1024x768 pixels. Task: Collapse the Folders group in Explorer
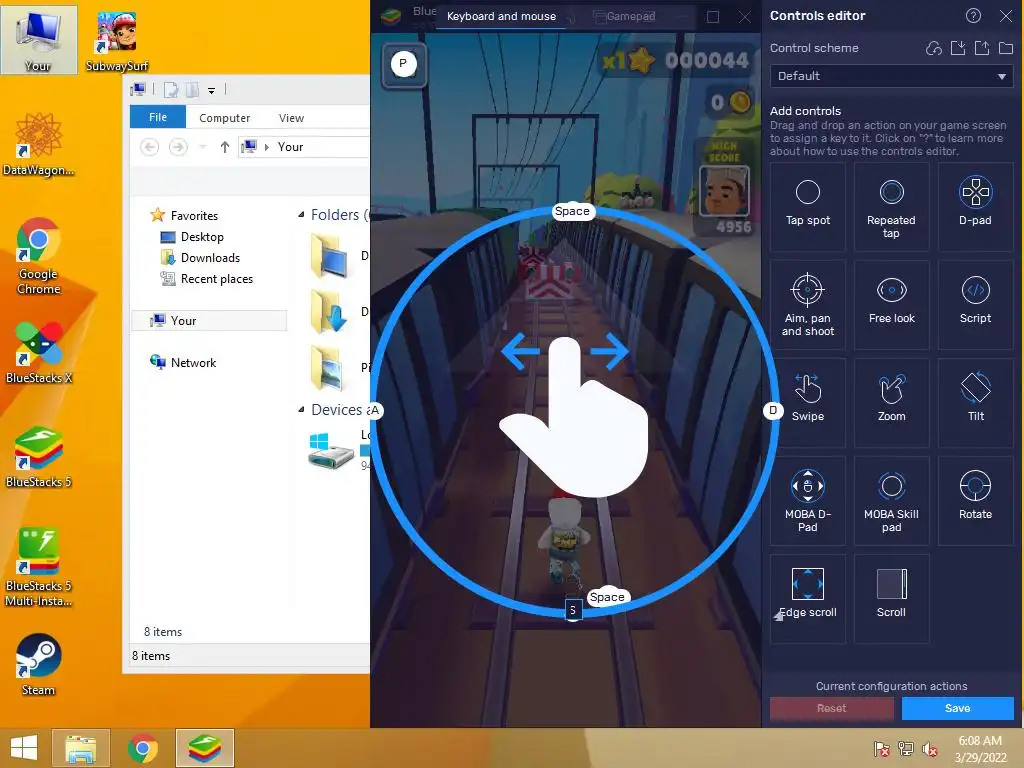[301, 215]
